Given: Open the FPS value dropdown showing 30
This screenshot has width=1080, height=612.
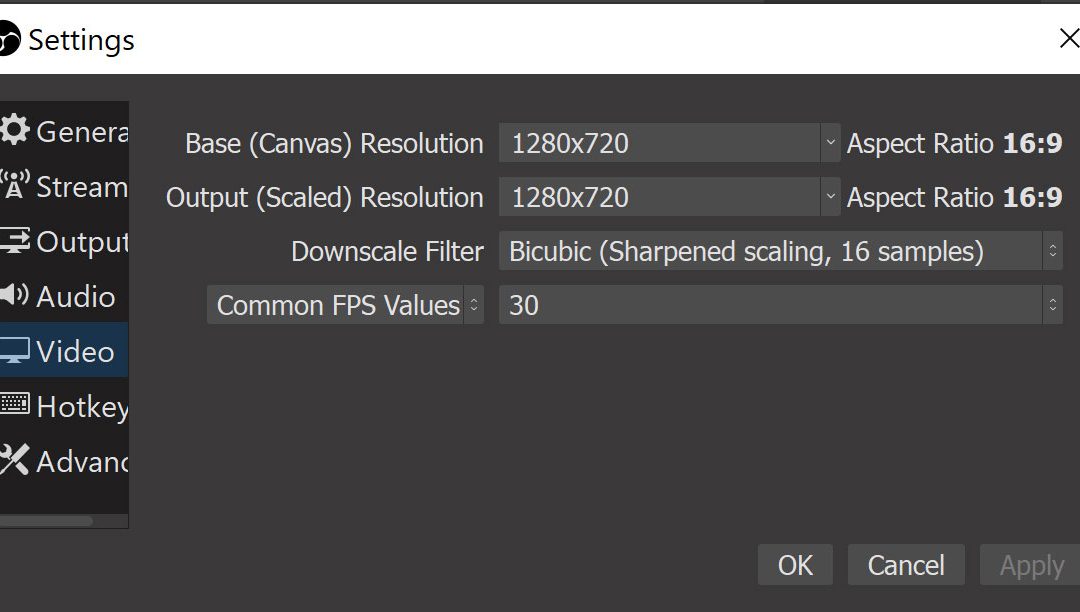Looking at the screenshot, I should [x=780, y=305].
